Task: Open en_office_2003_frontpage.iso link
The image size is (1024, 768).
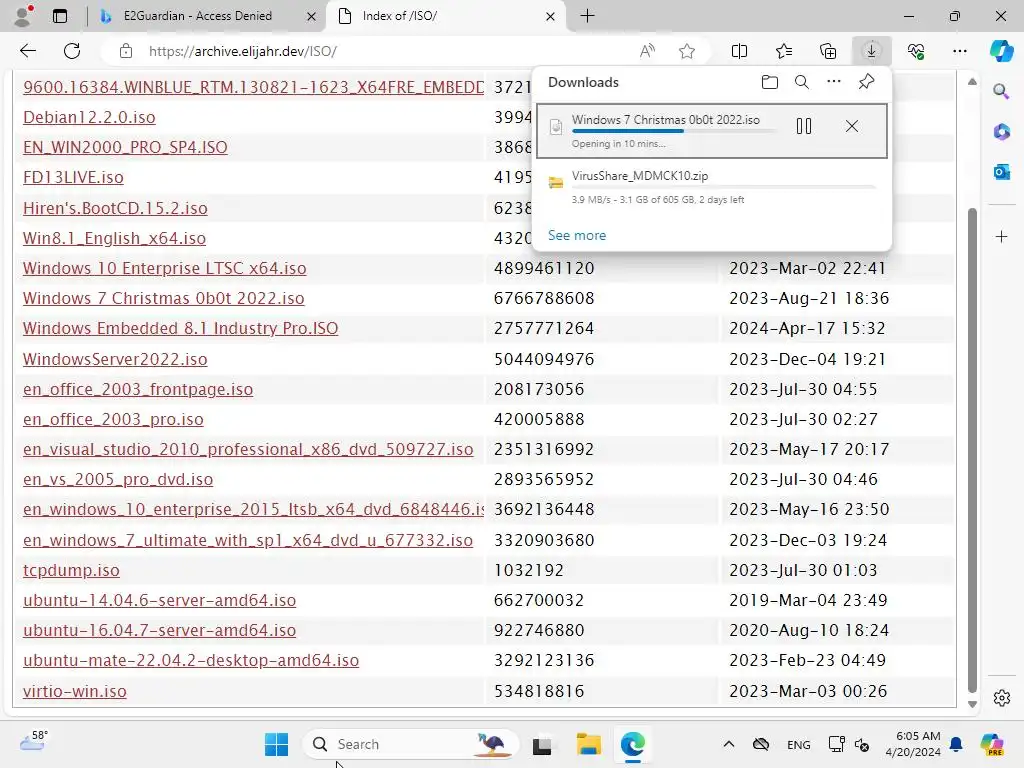Action: (x=138, y=389)
